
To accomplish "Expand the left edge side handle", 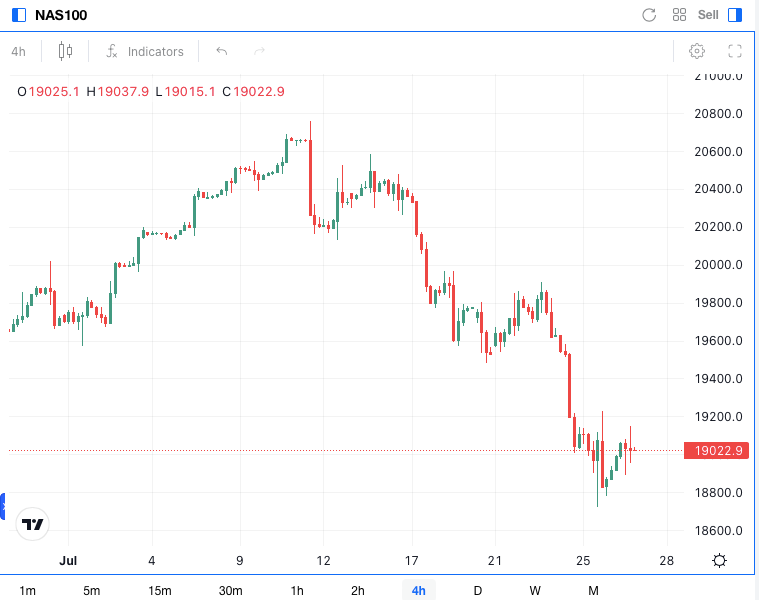I will pos(3,506).
